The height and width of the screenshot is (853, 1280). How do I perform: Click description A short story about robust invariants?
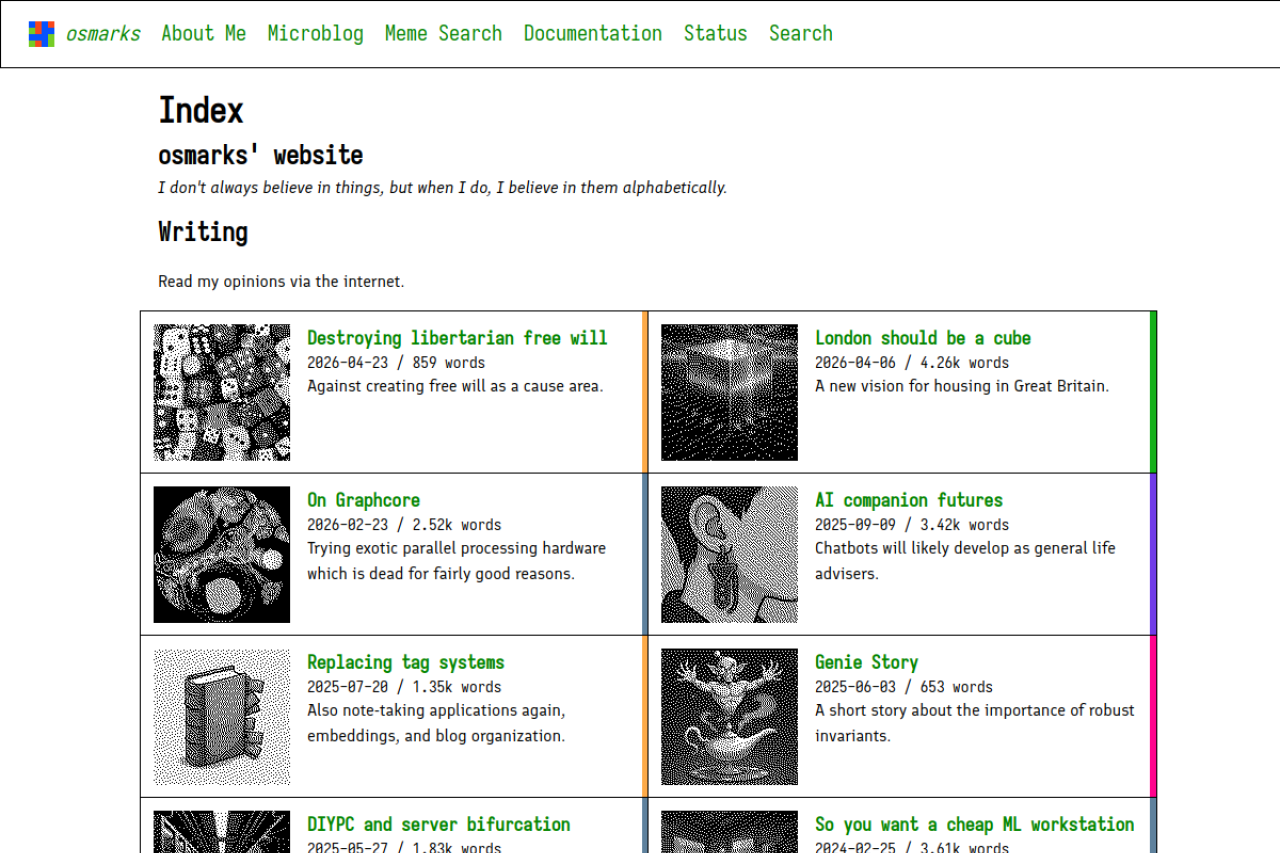click(x=975, y=723)
